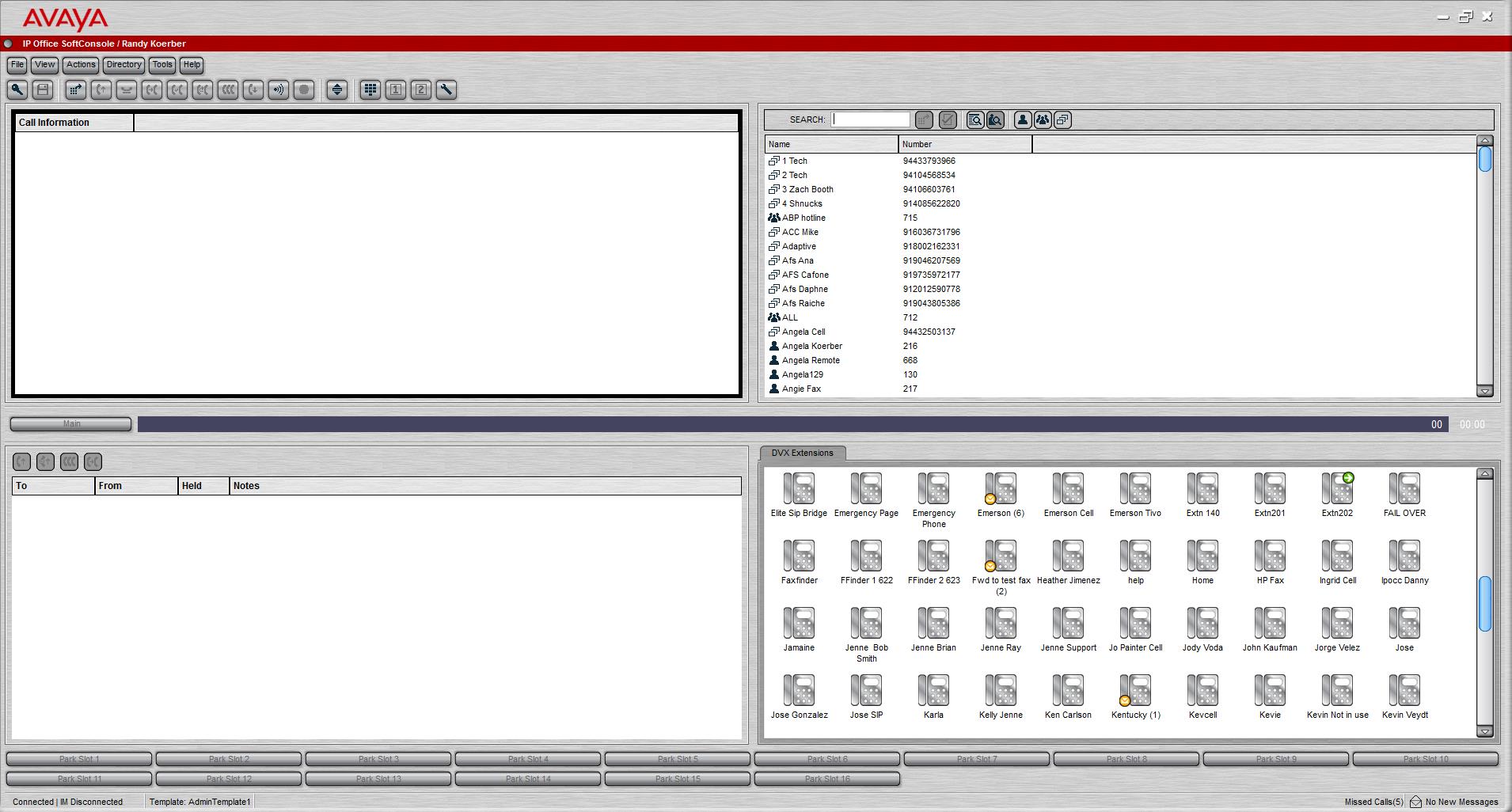Open the Actions menu
Screen dimensions: 1512x812
tap(81, 65)
